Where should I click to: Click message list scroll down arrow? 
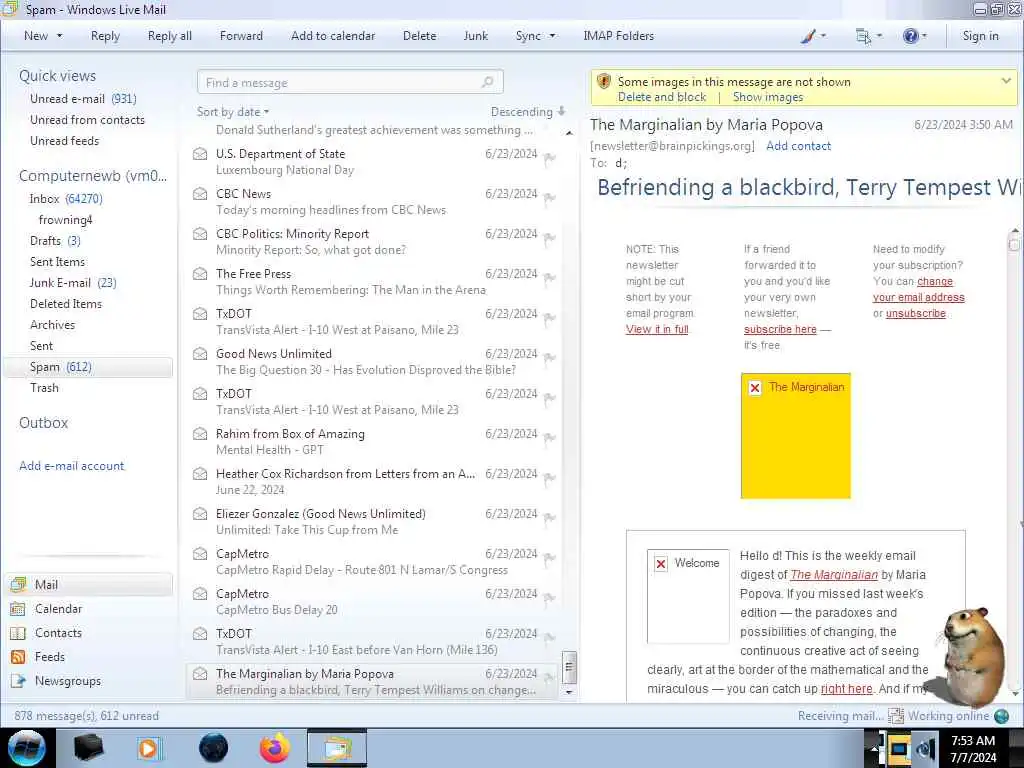569,692
